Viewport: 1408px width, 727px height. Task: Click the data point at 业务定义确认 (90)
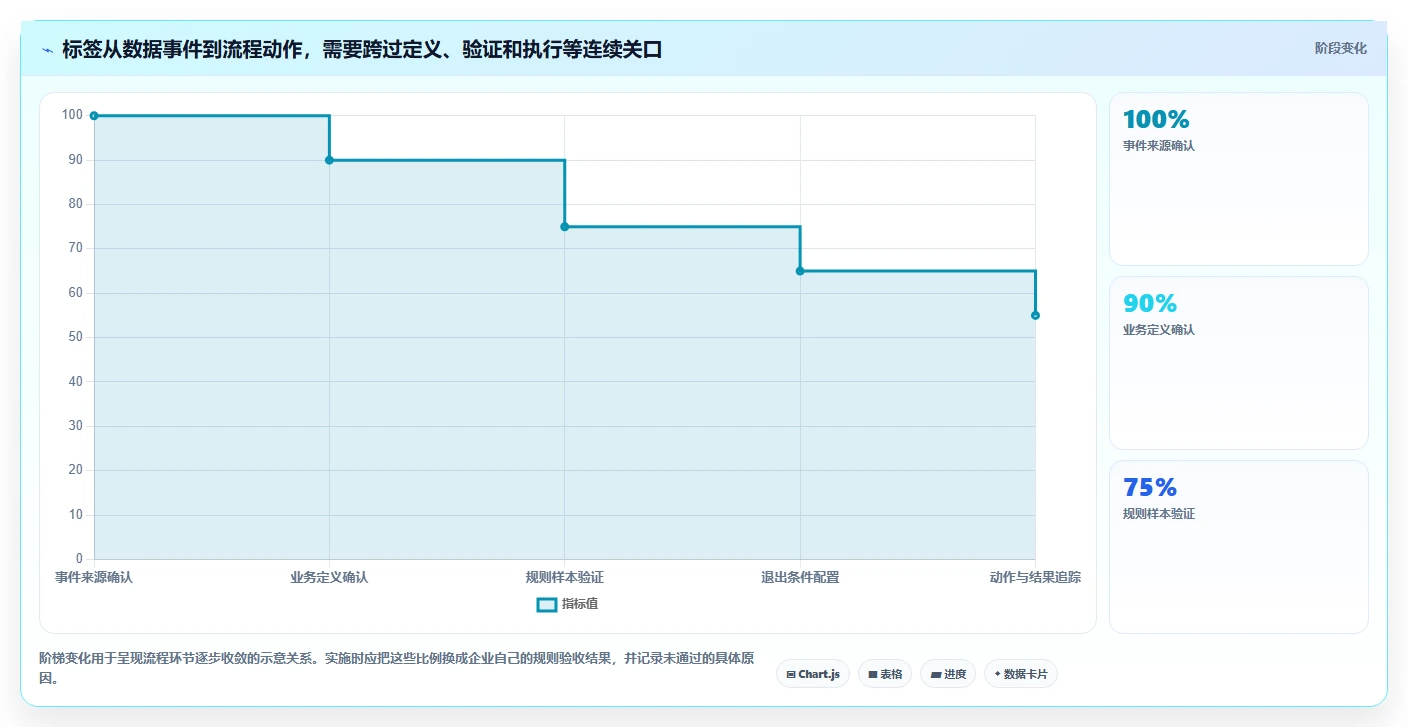pyautogui.click(x=329, y=160)
